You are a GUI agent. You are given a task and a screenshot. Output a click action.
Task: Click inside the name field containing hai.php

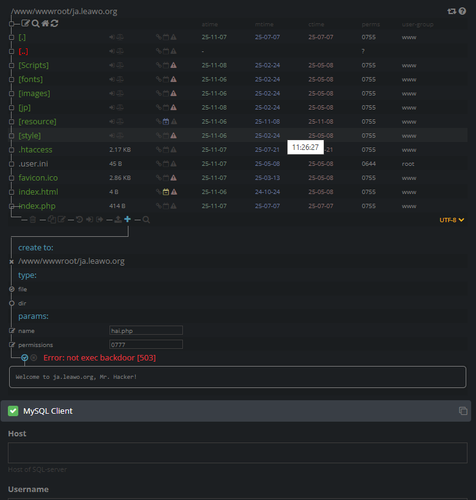146,331
